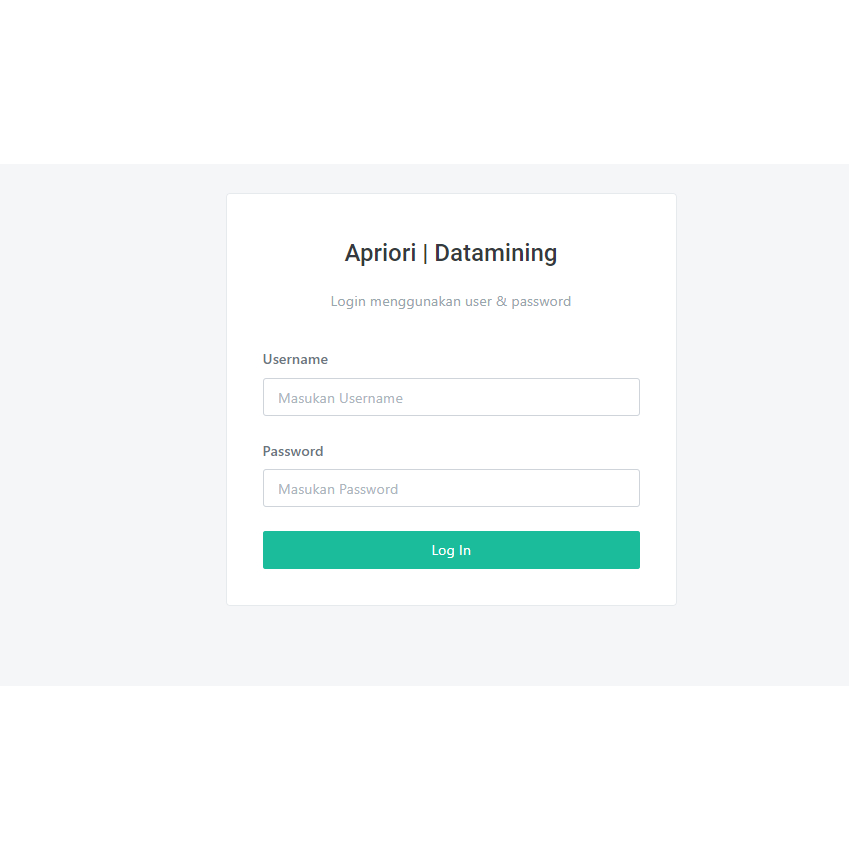Click the Masukan Password placeholder text
Screen dimensions: 849x849
338,489
